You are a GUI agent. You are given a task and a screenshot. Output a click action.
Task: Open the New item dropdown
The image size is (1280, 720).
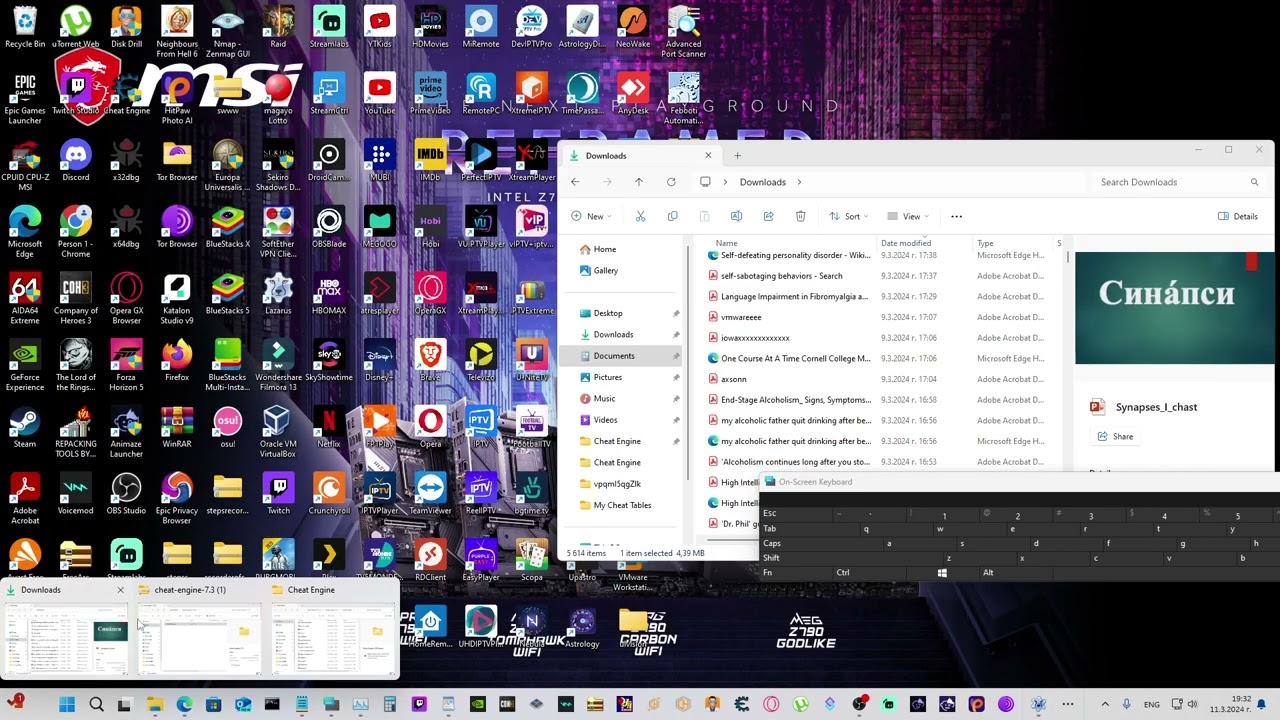pos(591,216)
